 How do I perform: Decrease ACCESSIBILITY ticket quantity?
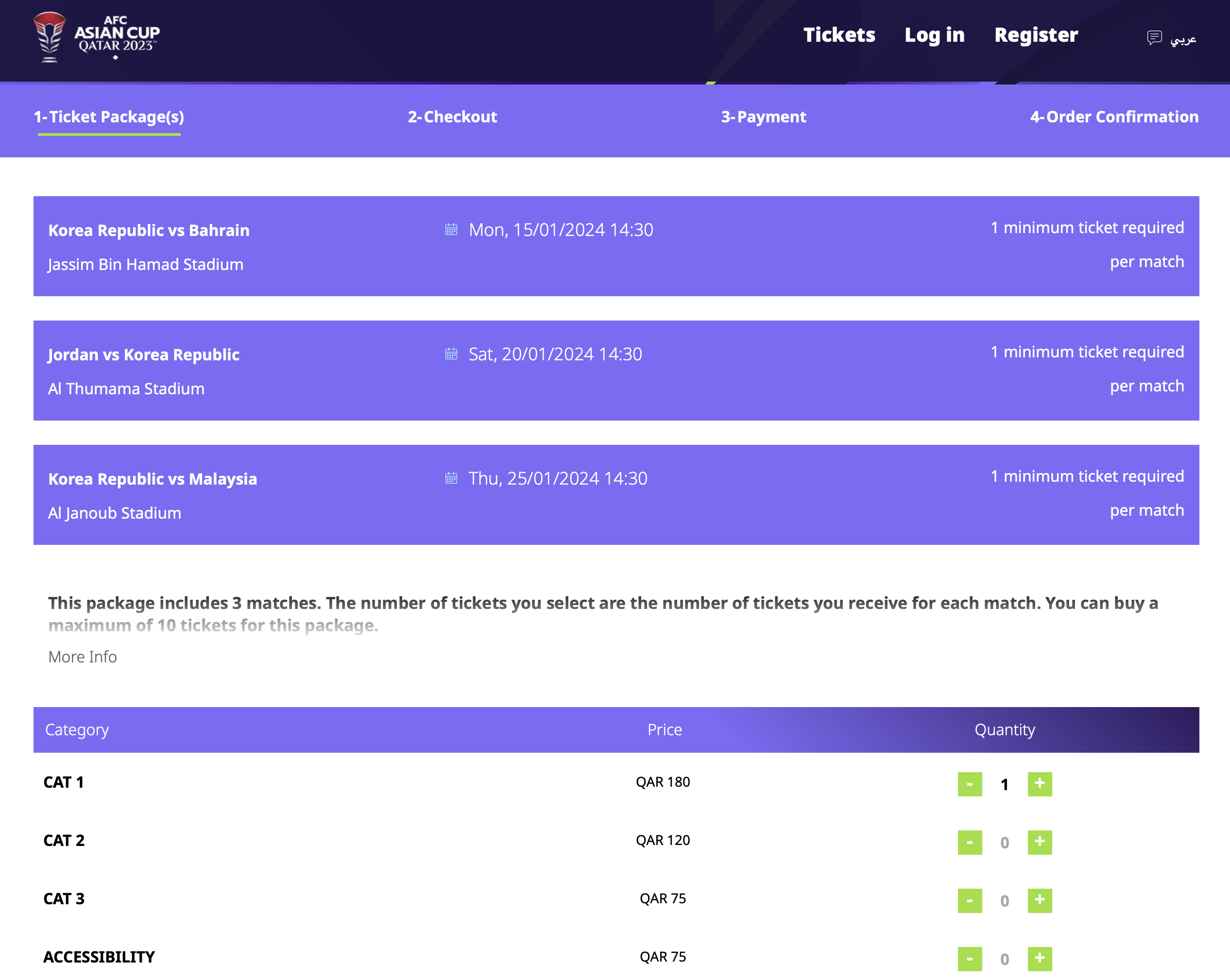(x=969, y=958)
